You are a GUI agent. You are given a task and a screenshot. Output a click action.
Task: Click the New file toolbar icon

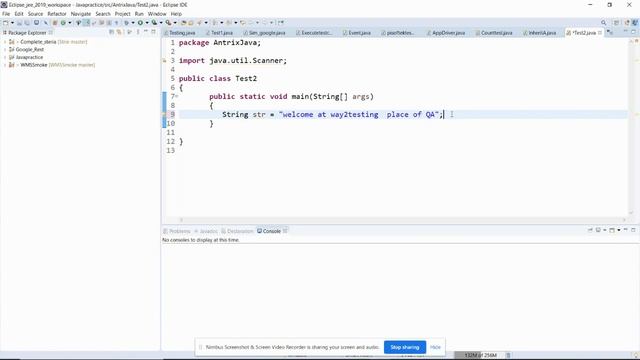point(6,23)
